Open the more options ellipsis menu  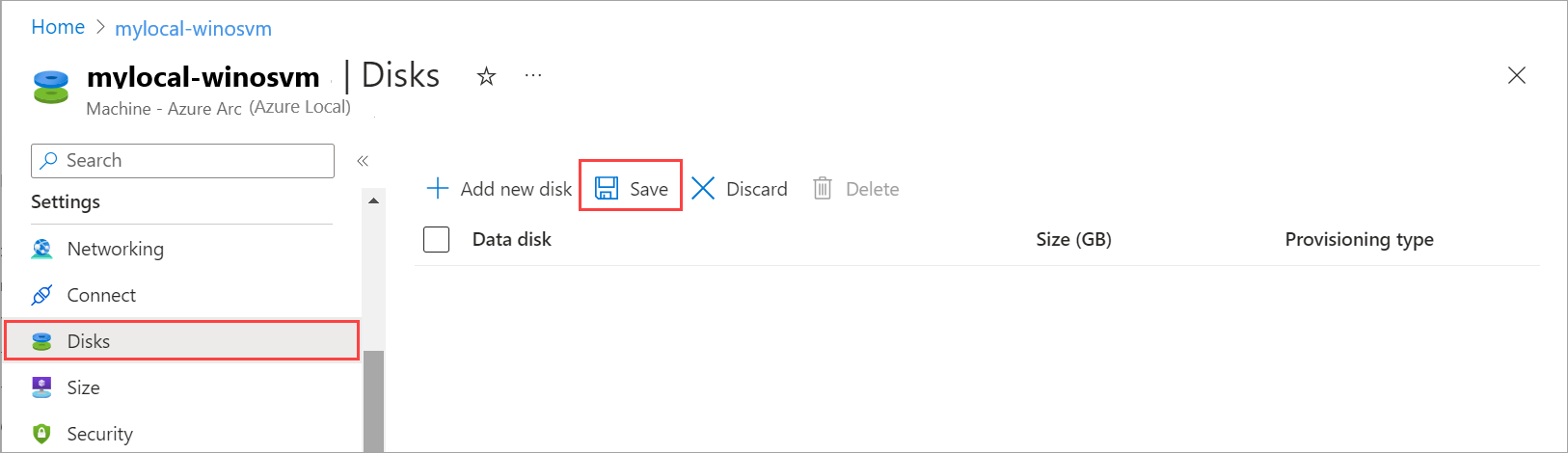pyautogui.click(x=533, y=75)
